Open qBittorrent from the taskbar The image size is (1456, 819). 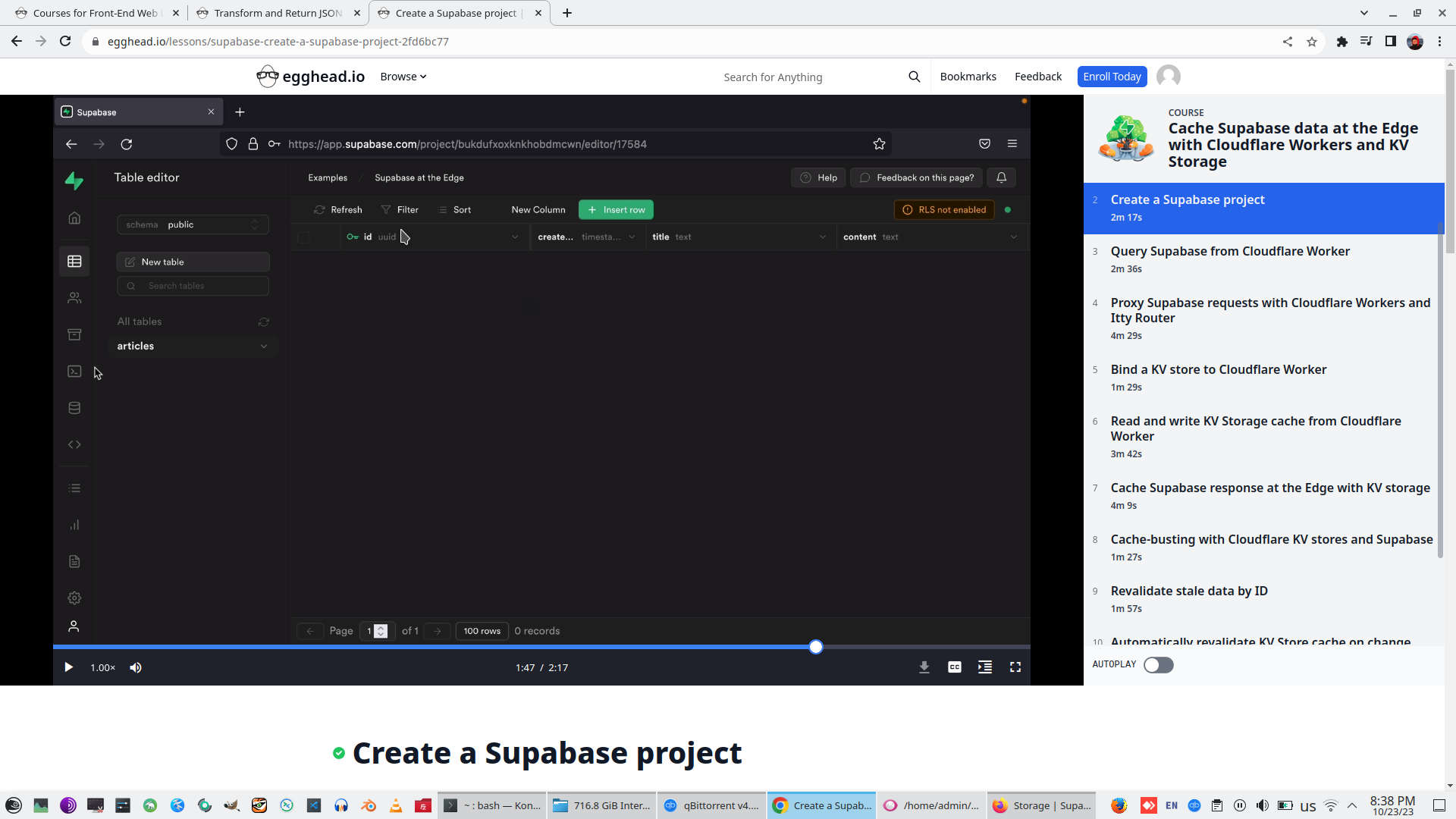click(711, 805)
